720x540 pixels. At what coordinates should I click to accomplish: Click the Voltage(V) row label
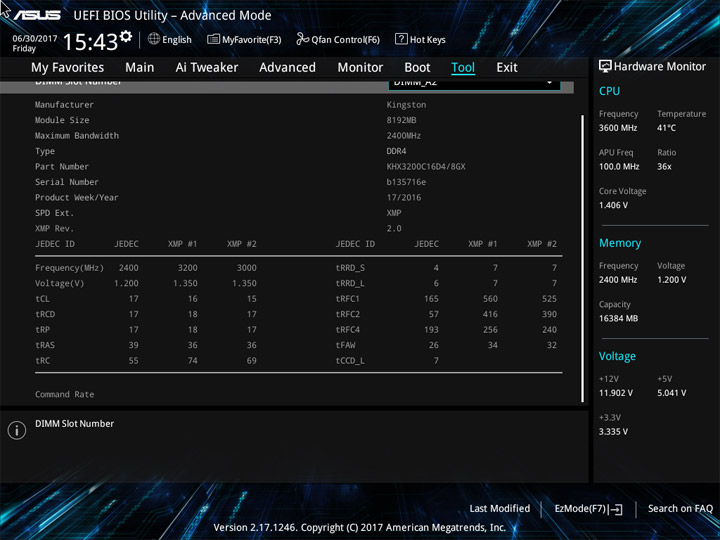click(60, 283)
